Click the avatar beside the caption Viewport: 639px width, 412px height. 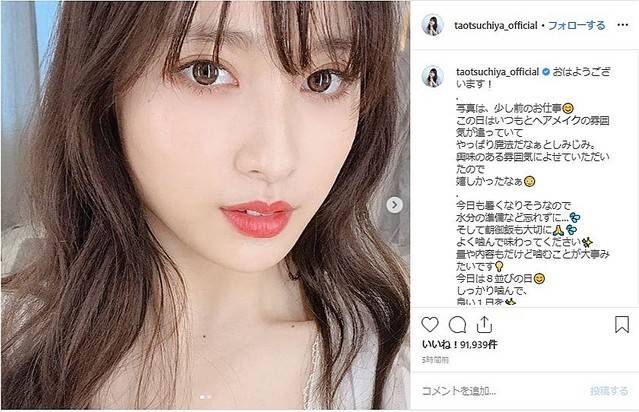coord(432,77)
